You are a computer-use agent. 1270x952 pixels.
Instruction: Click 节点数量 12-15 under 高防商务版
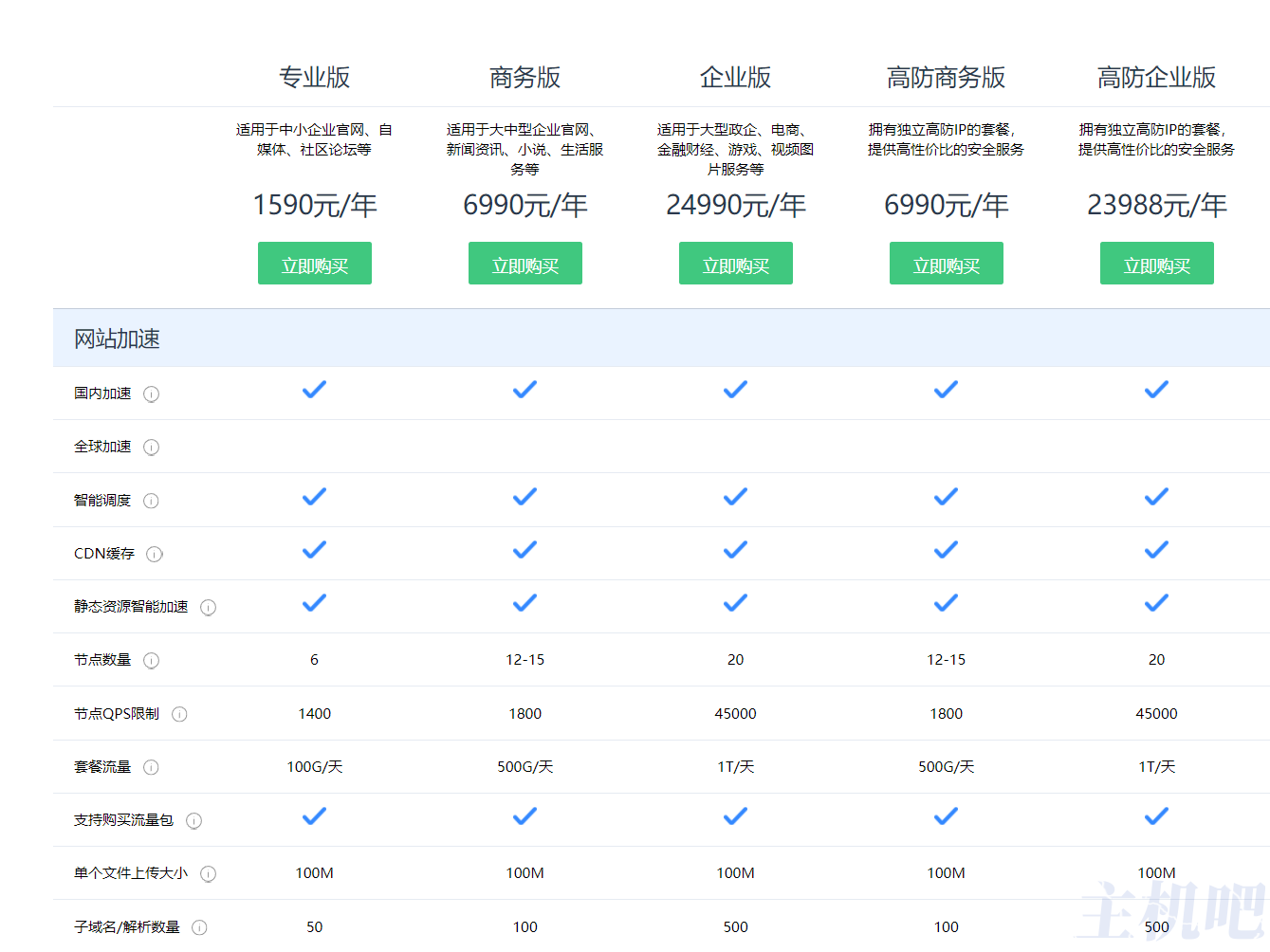click(x=947, y=660)
